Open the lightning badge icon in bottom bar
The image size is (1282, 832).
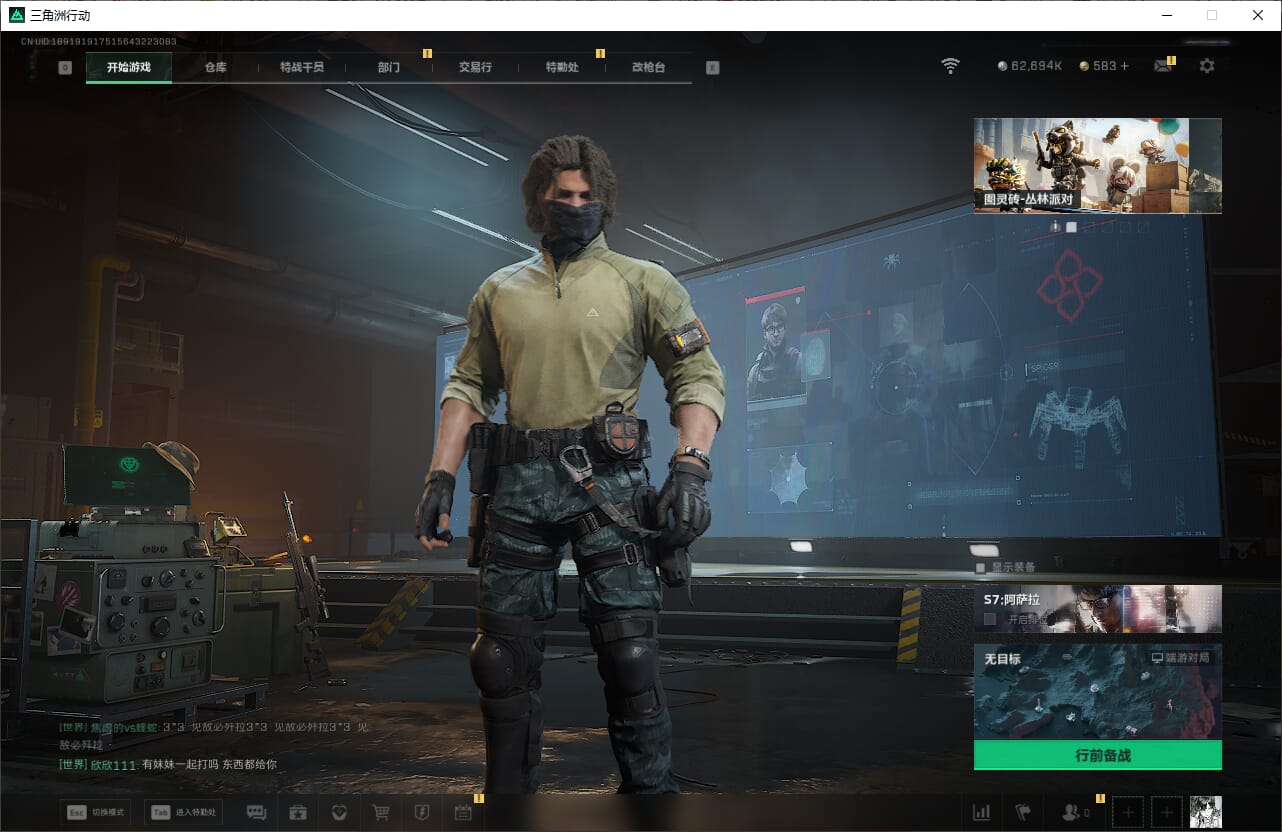click(x=422, y=812)
